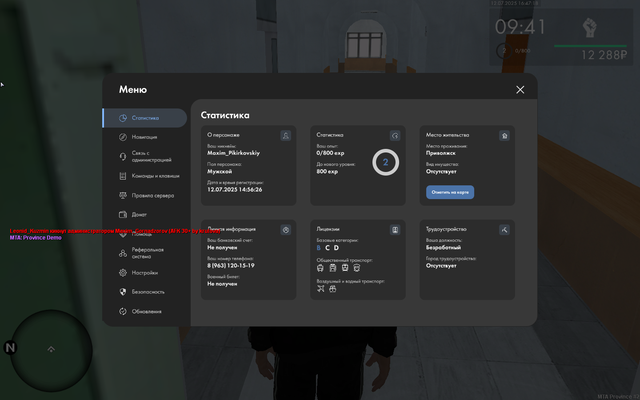The height and width of the screenshot is (400, 640).
Task: Click the Мужской gender value
Action: click(220, 171)
